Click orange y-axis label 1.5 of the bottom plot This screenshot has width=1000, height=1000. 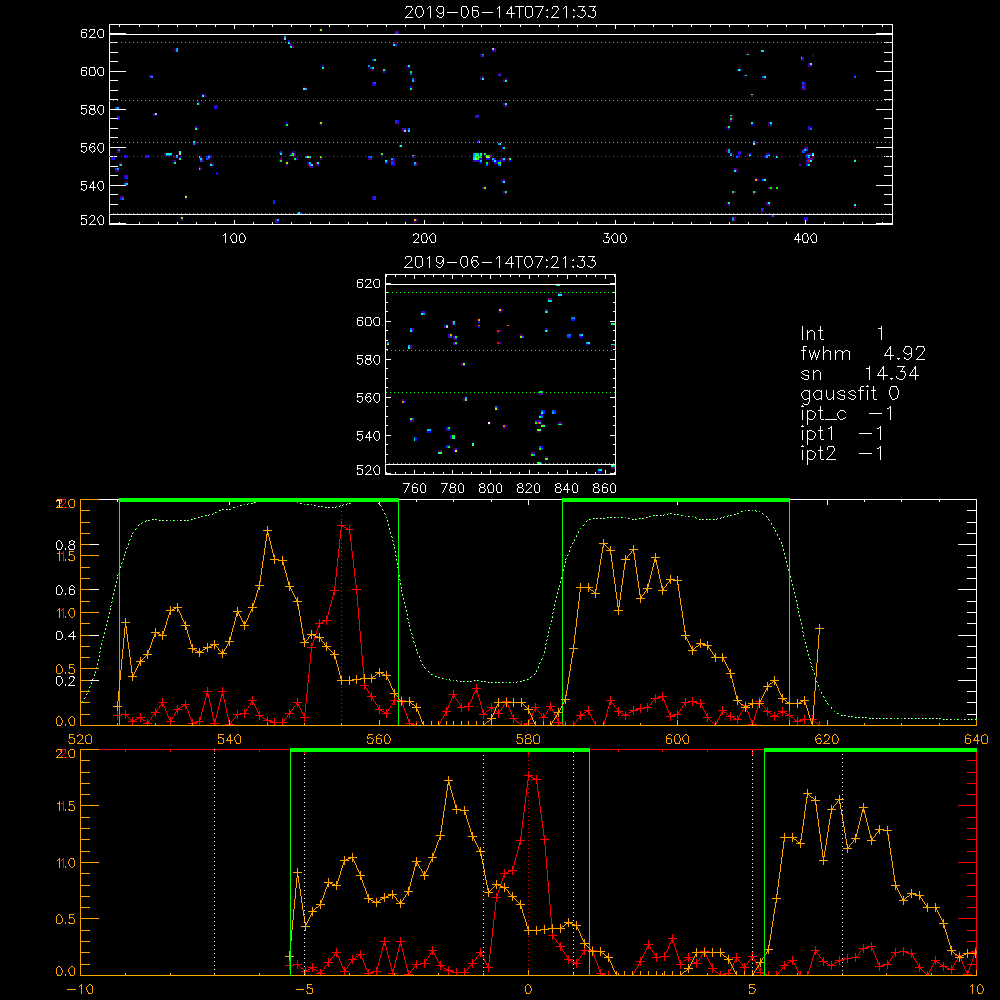[66, 807]
